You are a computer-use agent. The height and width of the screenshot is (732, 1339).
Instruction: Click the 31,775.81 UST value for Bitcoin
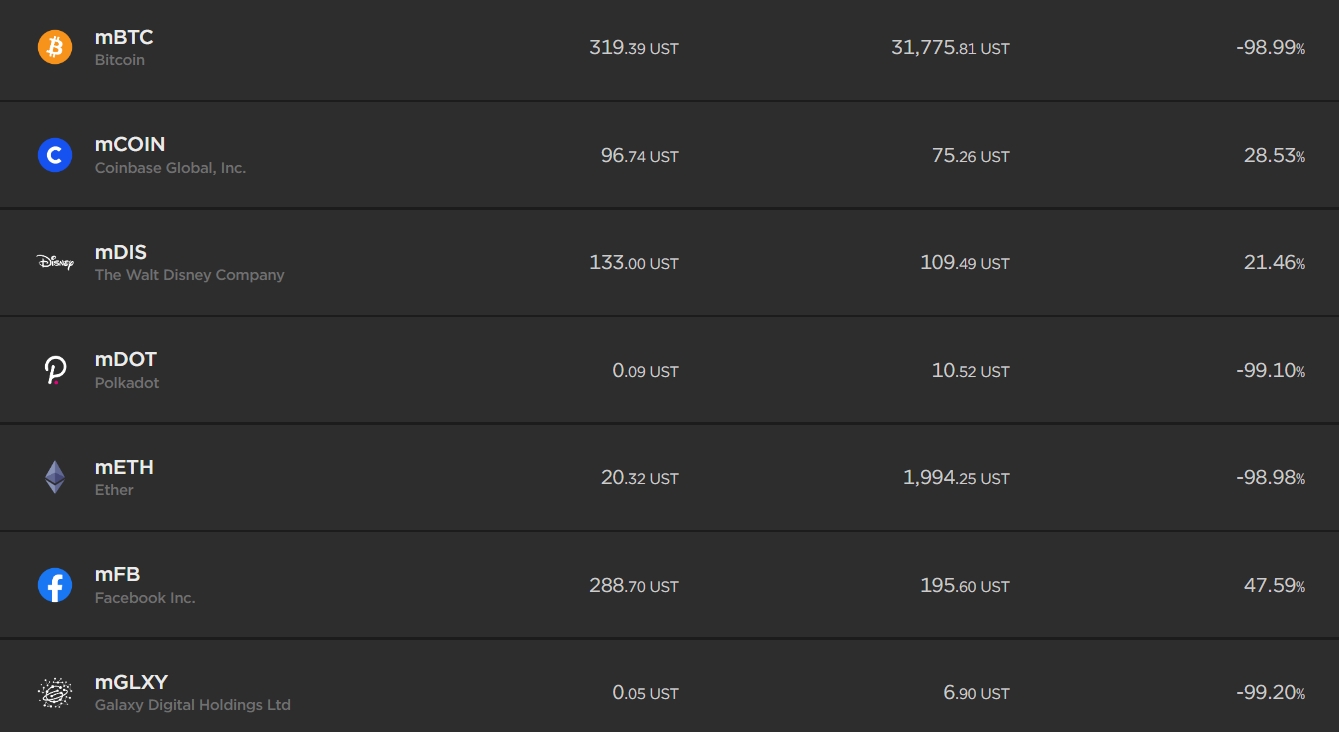pos(950,48)
